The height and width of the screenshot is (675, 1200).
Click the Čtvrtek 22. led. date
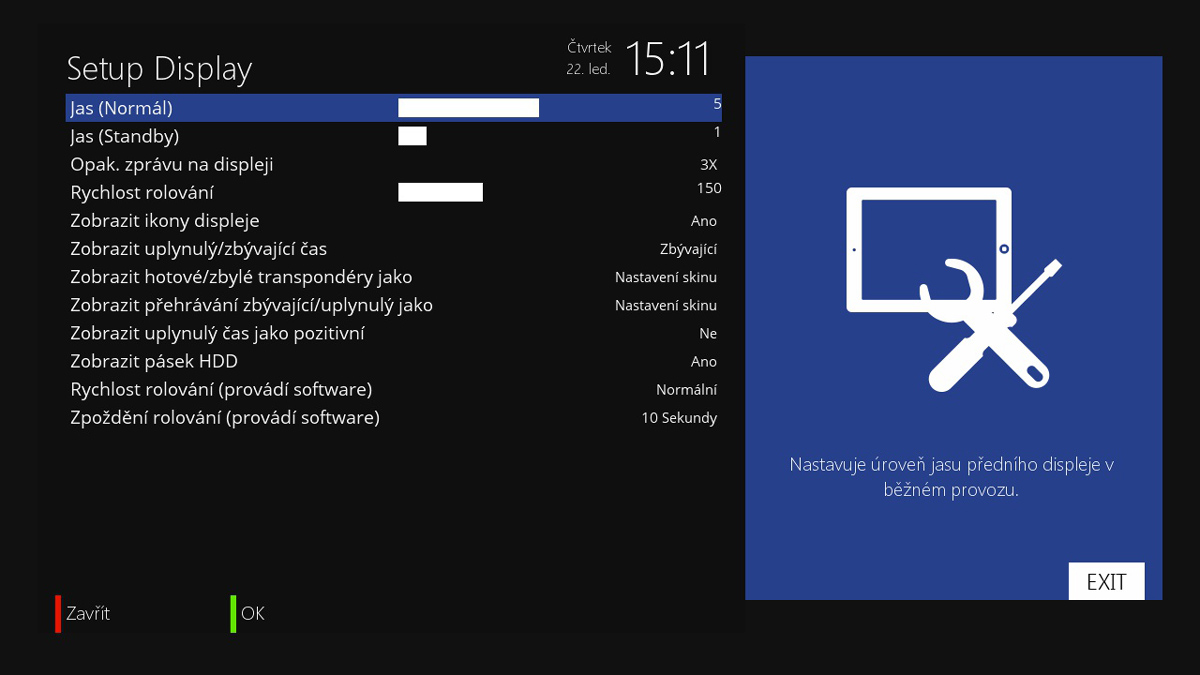589,58
